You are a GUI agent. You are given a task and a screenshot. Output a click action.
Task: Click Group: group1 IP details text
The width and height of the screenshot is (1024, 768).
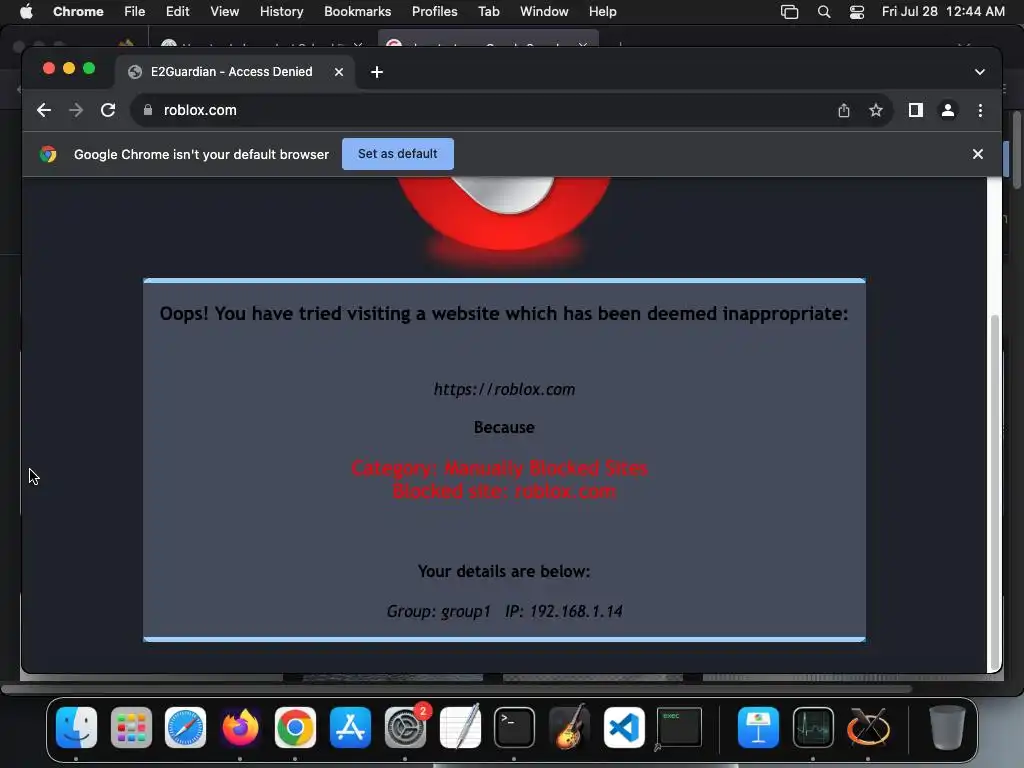(504, 611)
